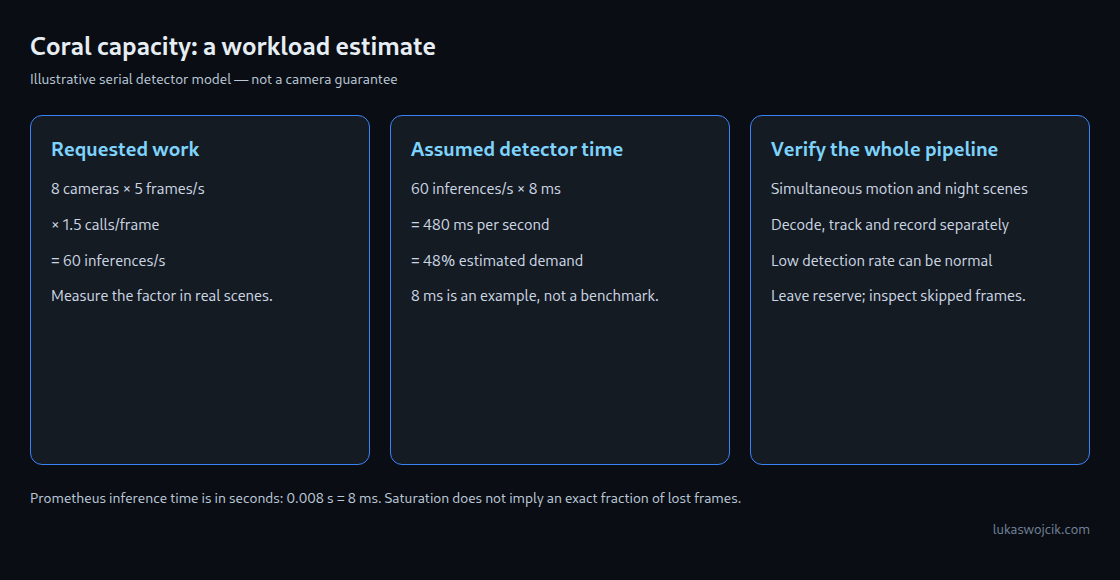
Task: Click the line '= 48% estimated demand'
Action: pos(497,261)
